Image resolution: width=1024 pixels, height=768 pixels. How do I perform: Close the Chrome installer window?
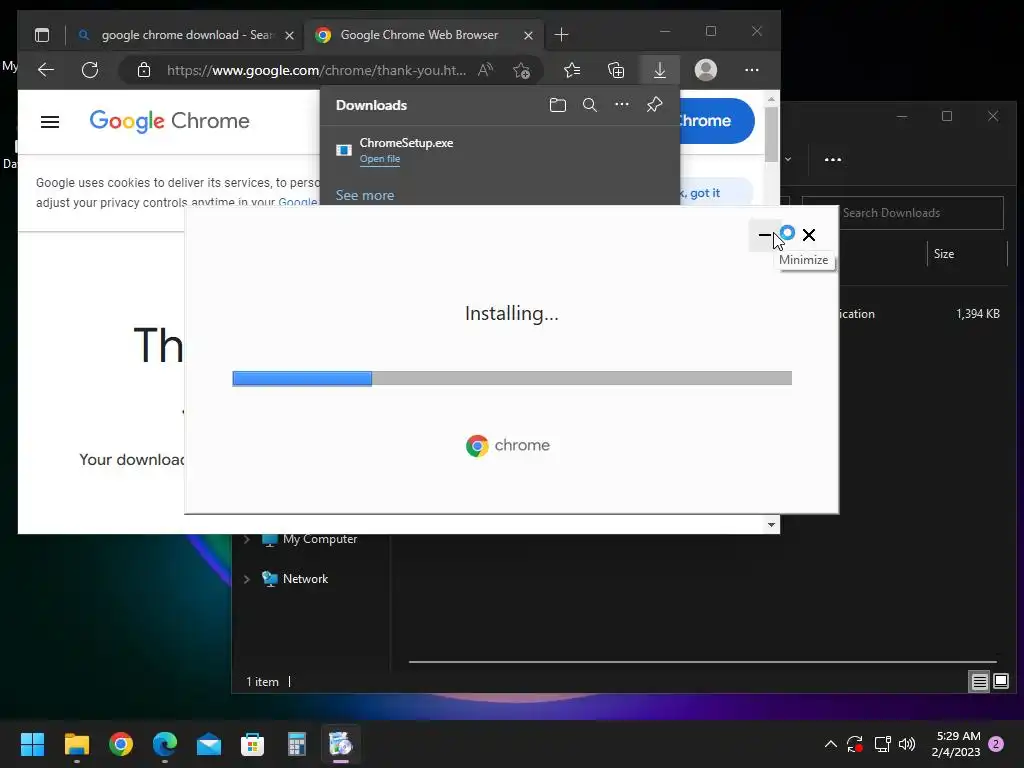coord(808,234)
